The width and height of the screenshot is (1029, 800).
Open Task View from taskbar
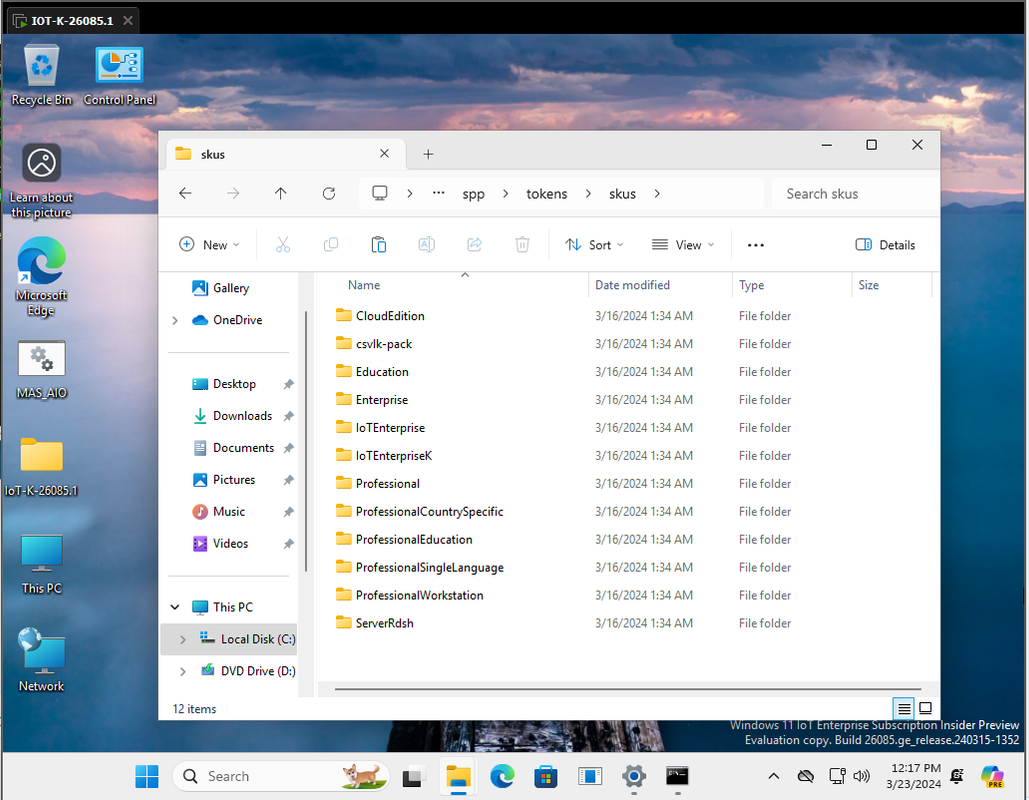click(413, 776)
